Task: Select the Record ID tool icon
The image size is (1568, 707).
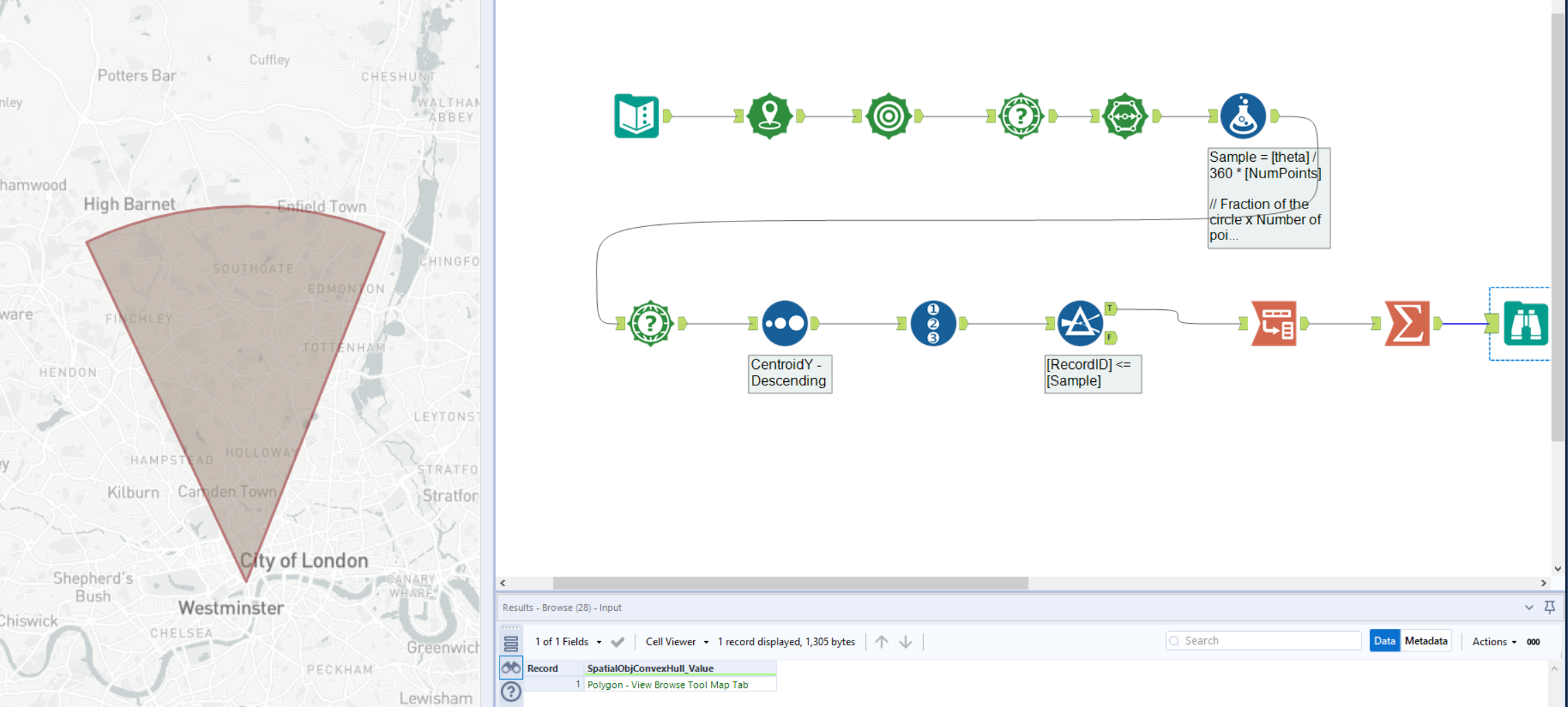Action: 933,322
